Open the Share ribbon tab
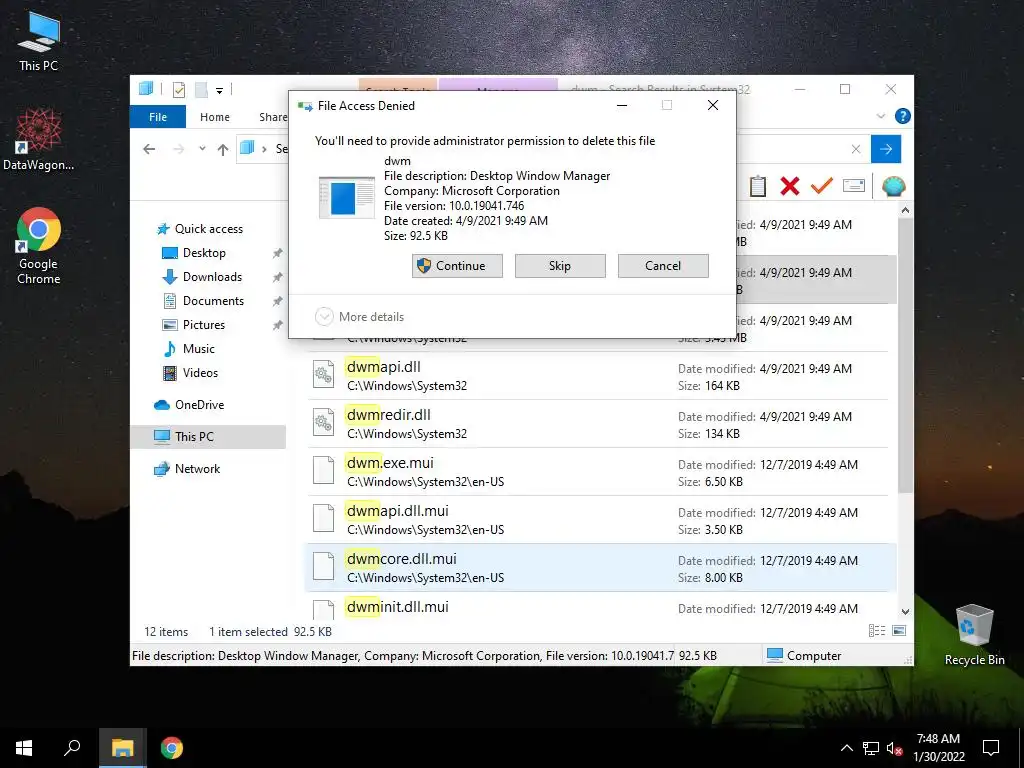 tap(272, 117)
